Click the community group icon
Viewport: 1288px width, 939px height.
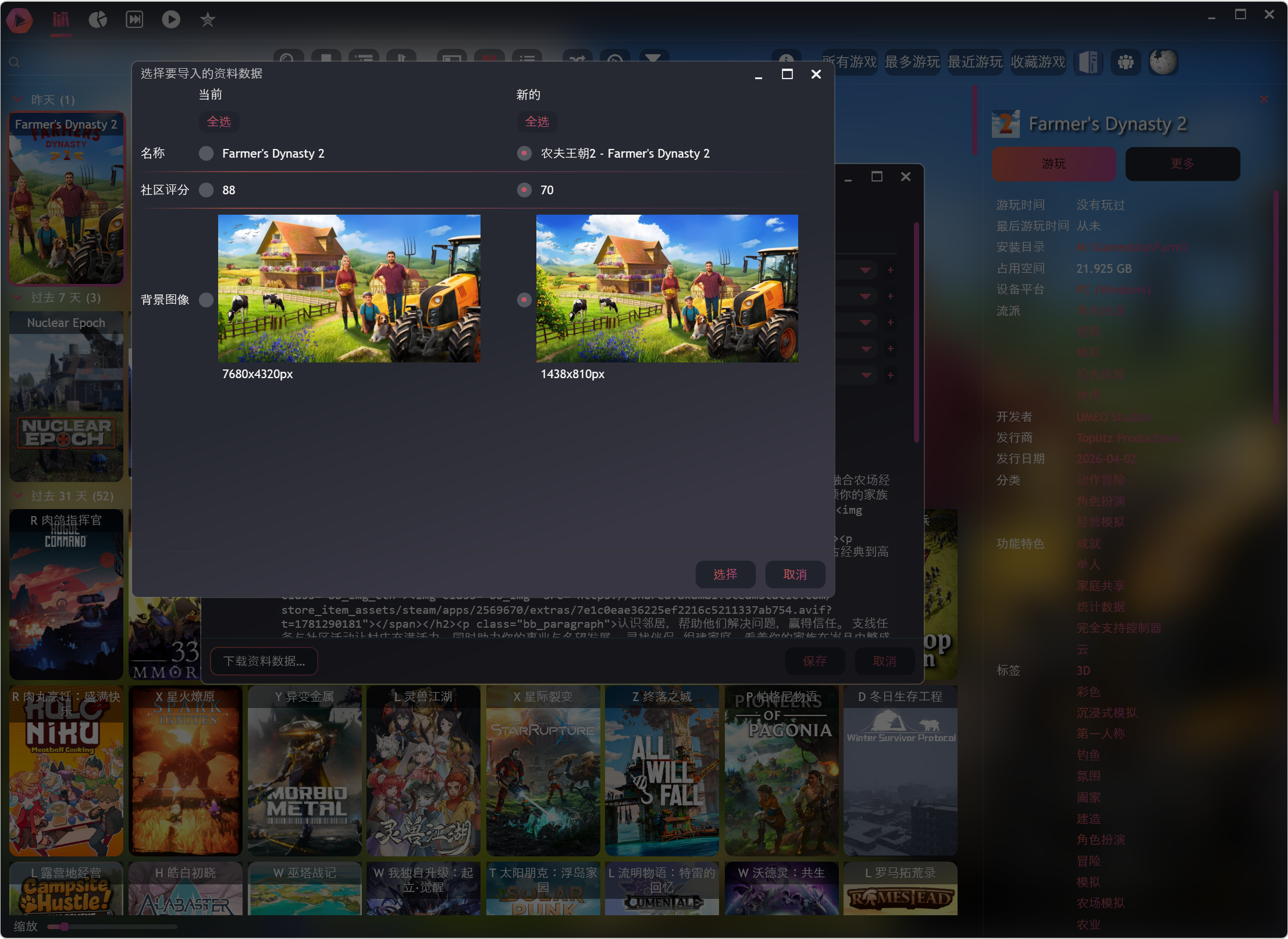pyautogui.click(x=1126, y=62)
